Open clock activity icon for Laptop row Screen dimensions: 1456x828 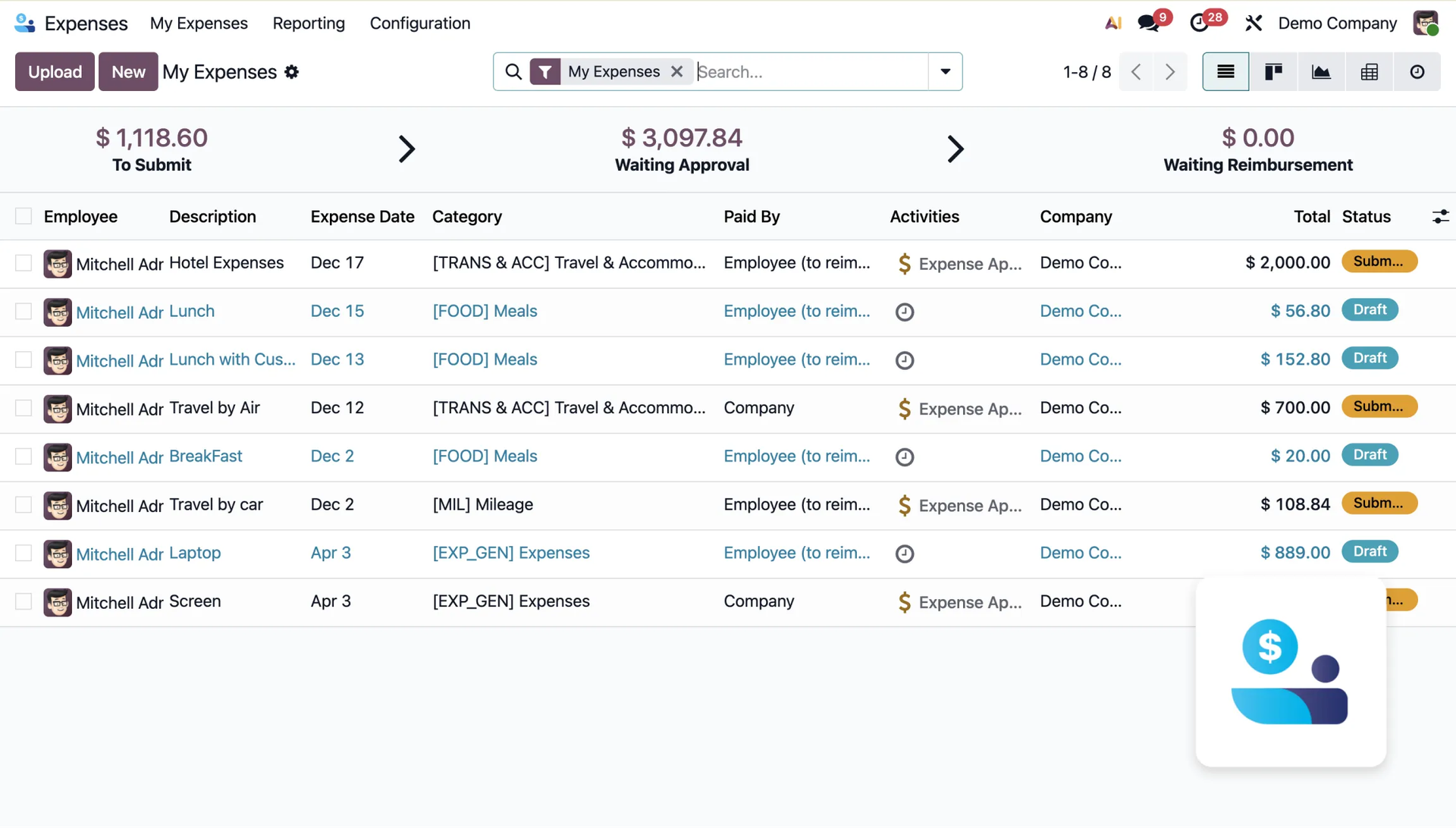pyautogui.click(x=905, y=554)
